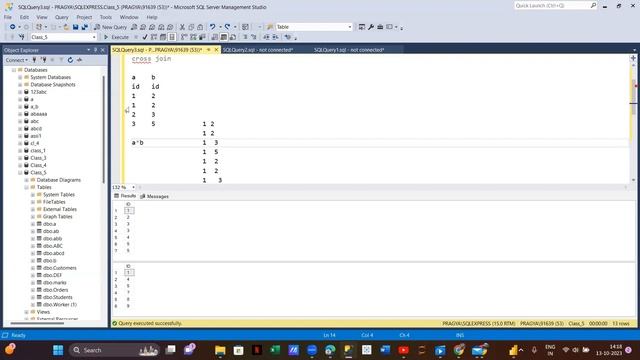Expand the Views folder node
Image resolution: width=640 pixels, height=360 pixels.
(x=27, y=312)
